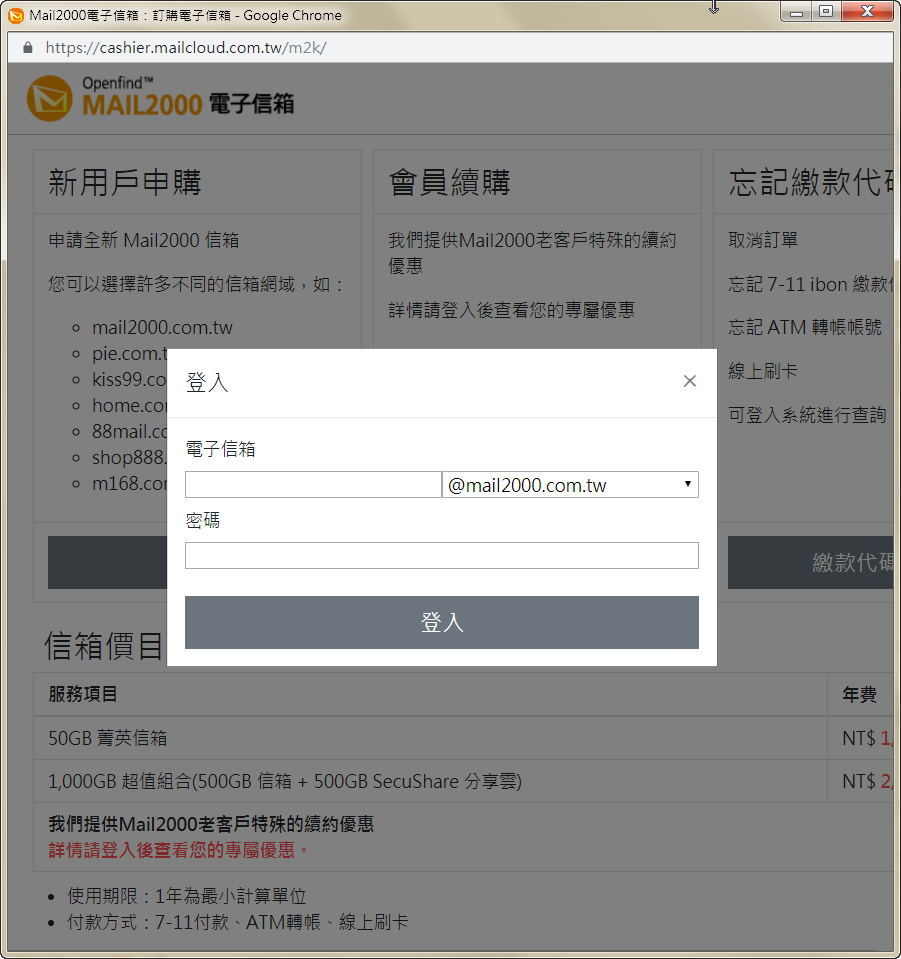Image resolution: width=901 pixels, height=959 pixels.
Task: Click 申請全新 Mail2000 信箱 text
Action: [x=144, y=240]
